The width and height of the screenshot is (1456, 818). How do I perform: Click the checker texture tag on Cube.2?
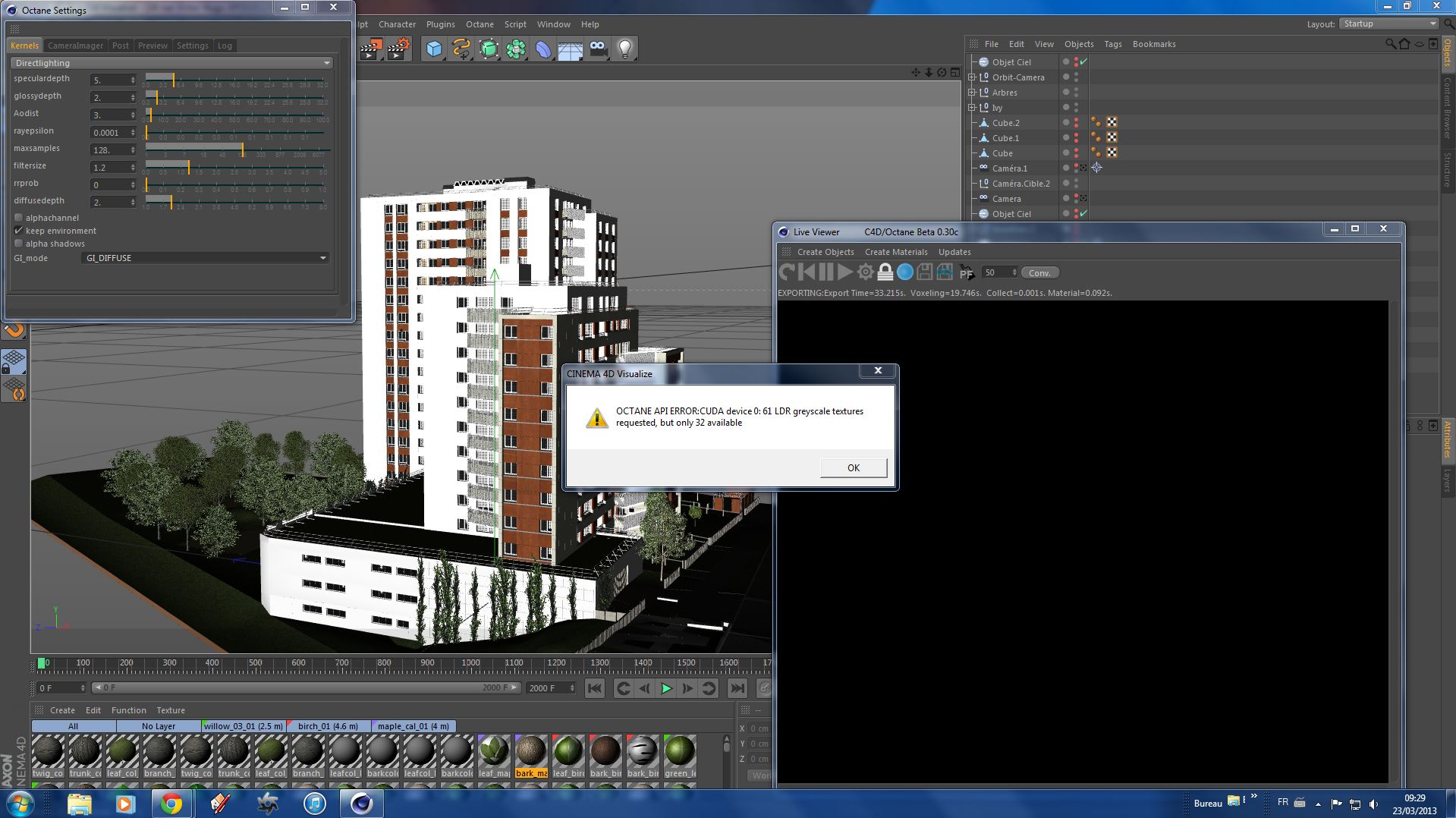click(1112, 122)
